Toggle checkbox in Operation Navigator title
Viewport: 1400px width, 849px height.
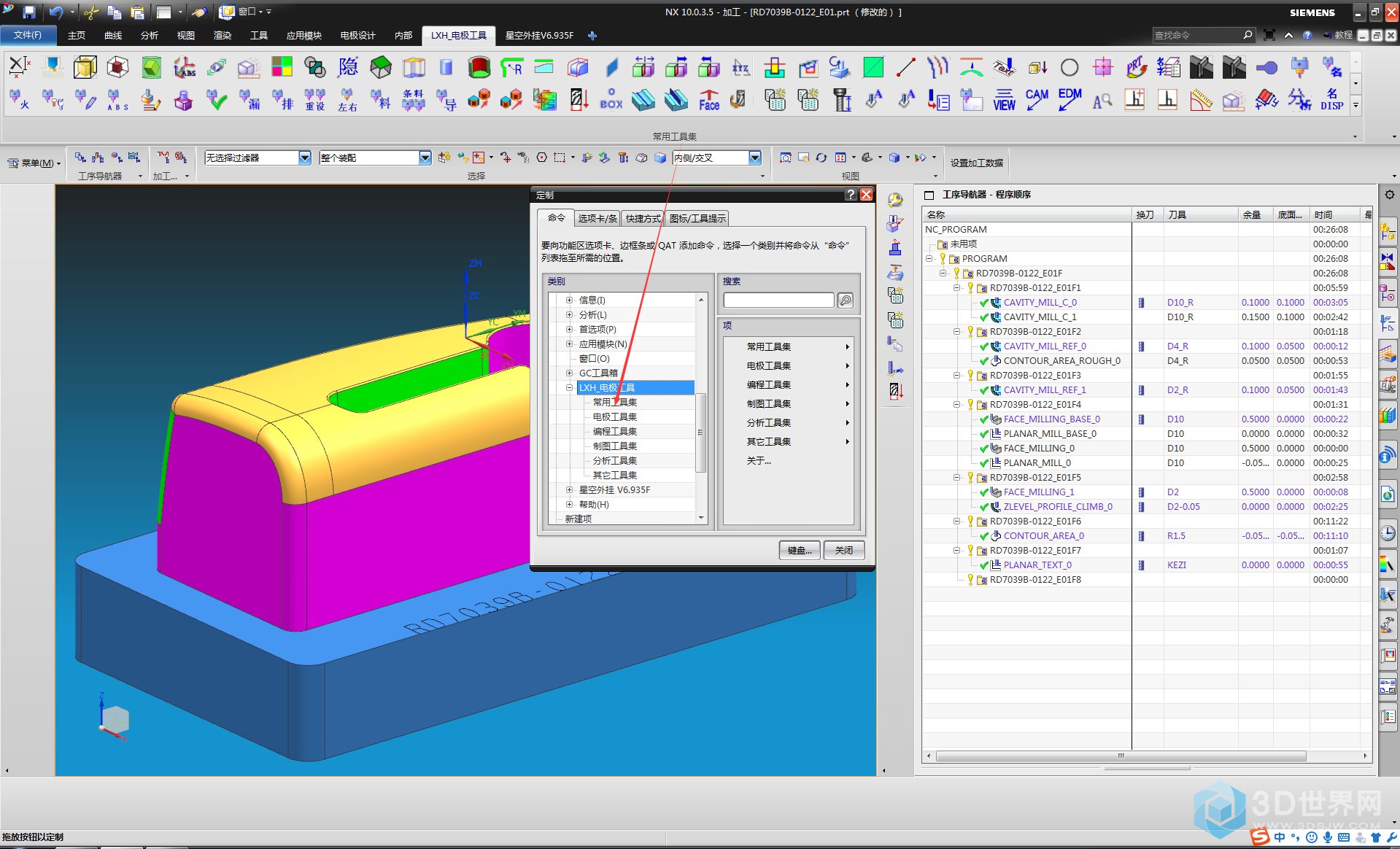tap(929, 195)
